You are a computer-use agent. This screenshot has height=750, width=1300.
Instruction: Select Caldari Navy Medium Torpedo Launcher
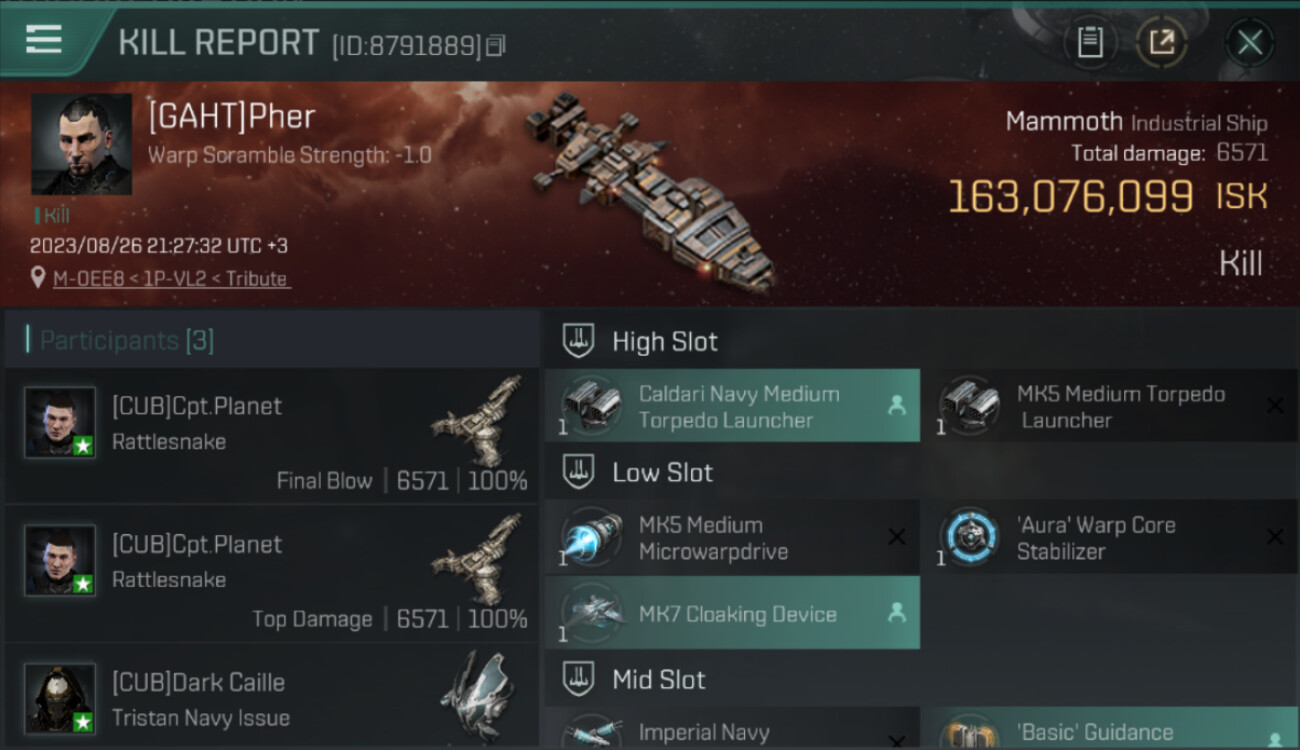[x=732, y=406]
